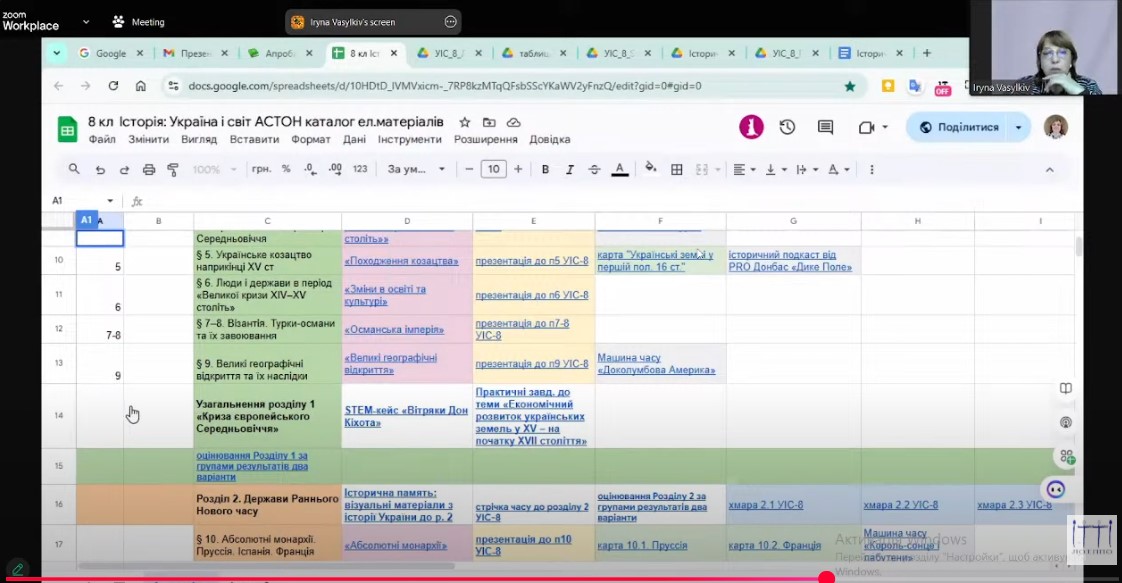Open the fill color picker
1122x583 pixels.
pyautogui.click(x=651, y=170)
